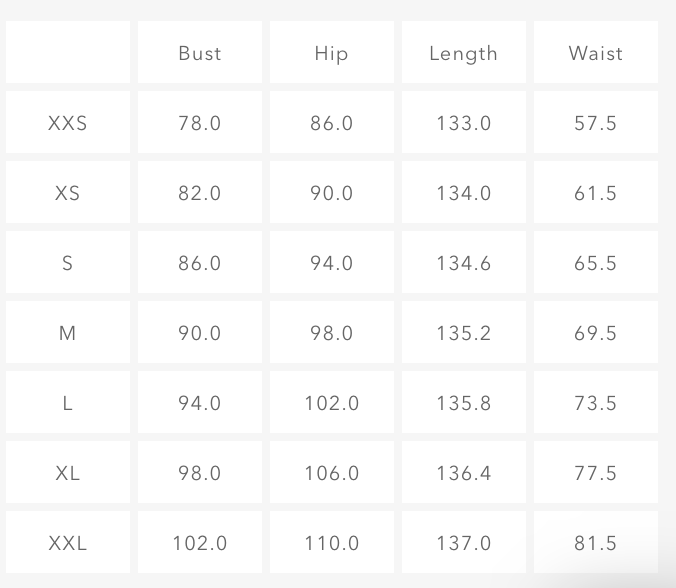The width and height of the screenshot is (676, 588).
Task: Select the XXL size row label
Action: pyautogui.click(x=68, y=543)
